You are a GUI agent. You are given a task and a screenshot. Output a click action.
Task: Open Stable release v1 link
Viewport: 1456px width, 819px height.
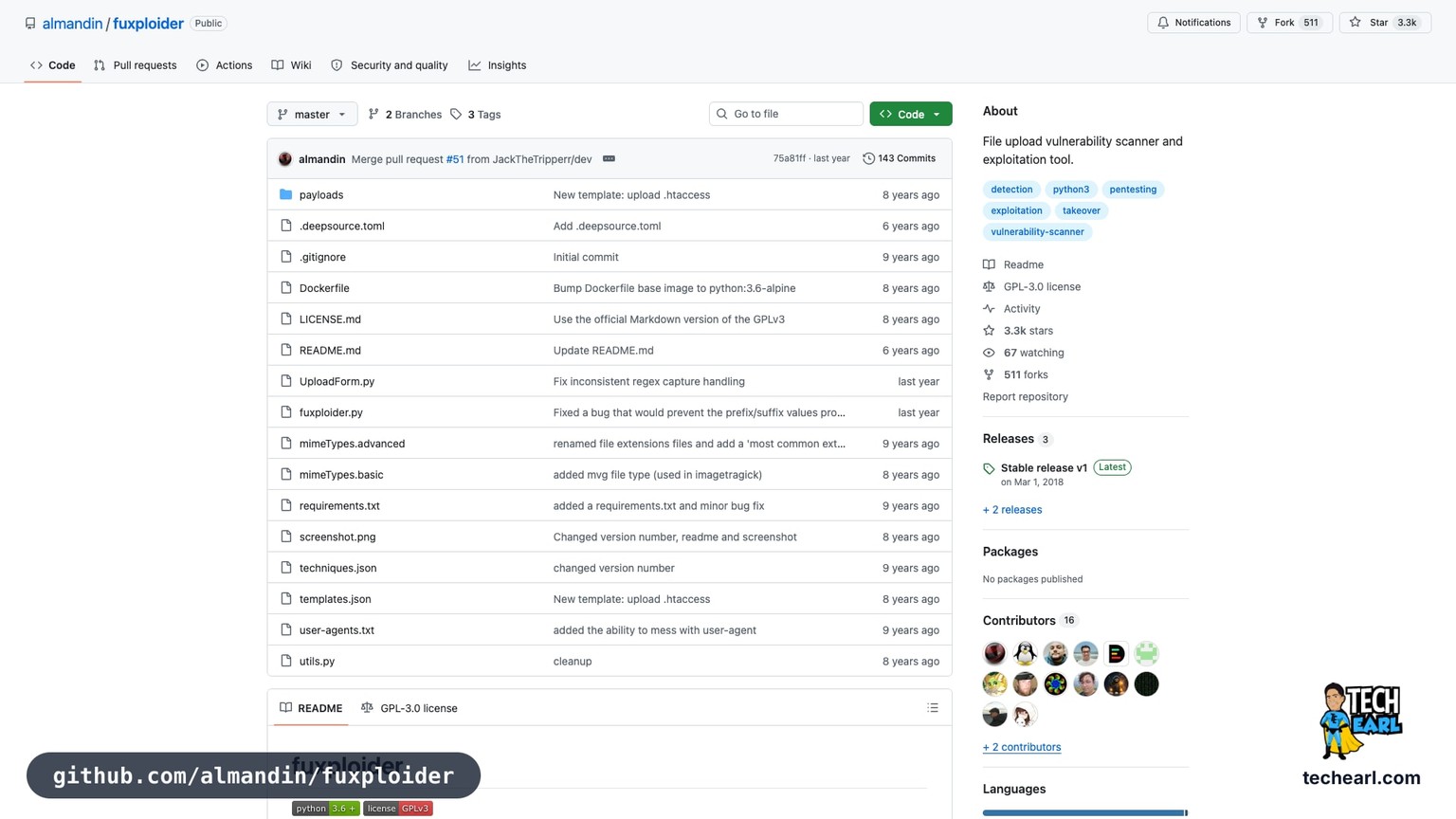coord(1044,468)
